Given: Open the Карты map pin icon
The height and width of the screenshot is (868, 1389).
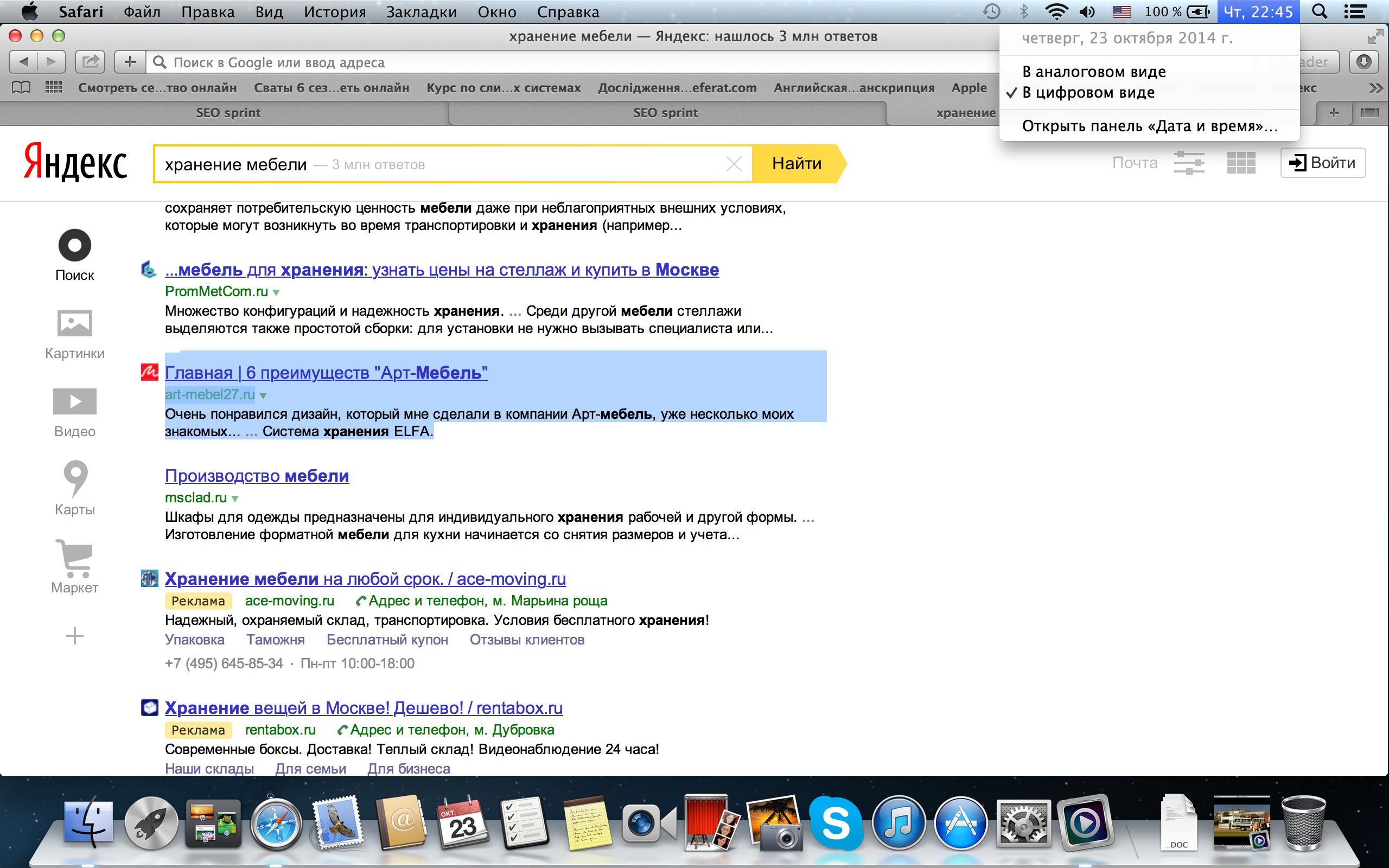Looking at the screenshot, I should point(75,477).
